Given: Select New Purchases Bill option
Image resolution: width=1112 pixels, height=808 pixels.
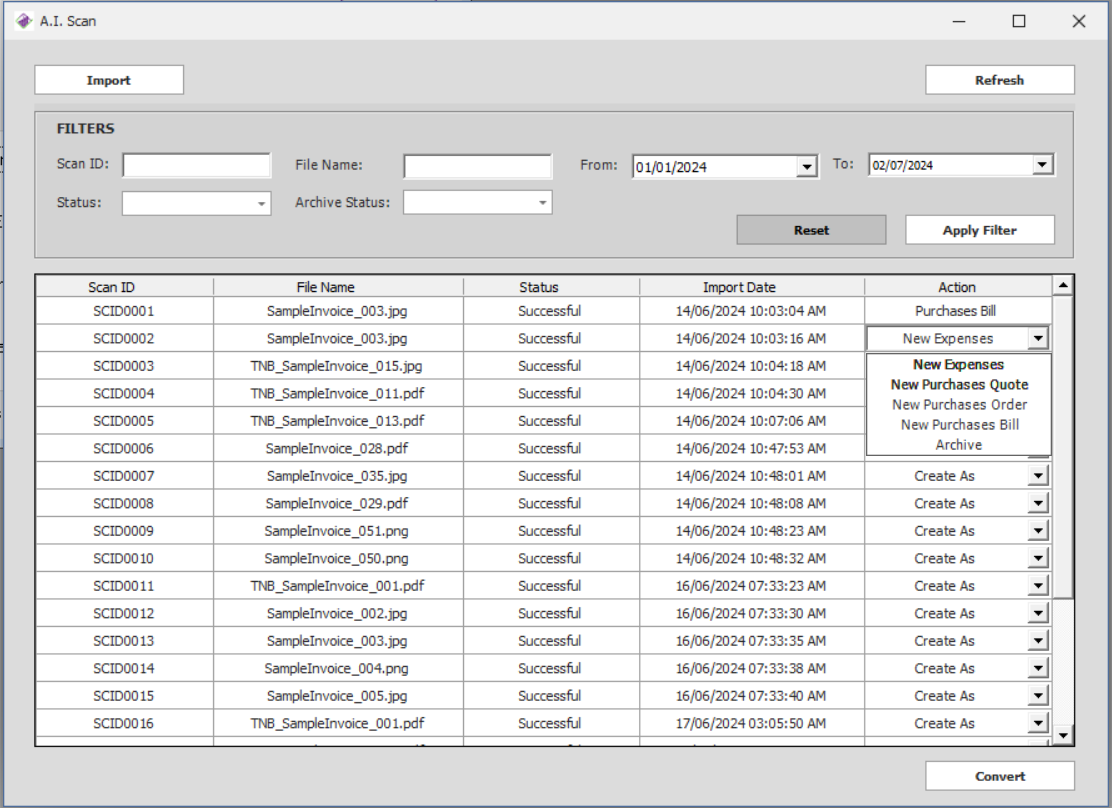Looking at the screenshot, I should (x=959, y=425).
